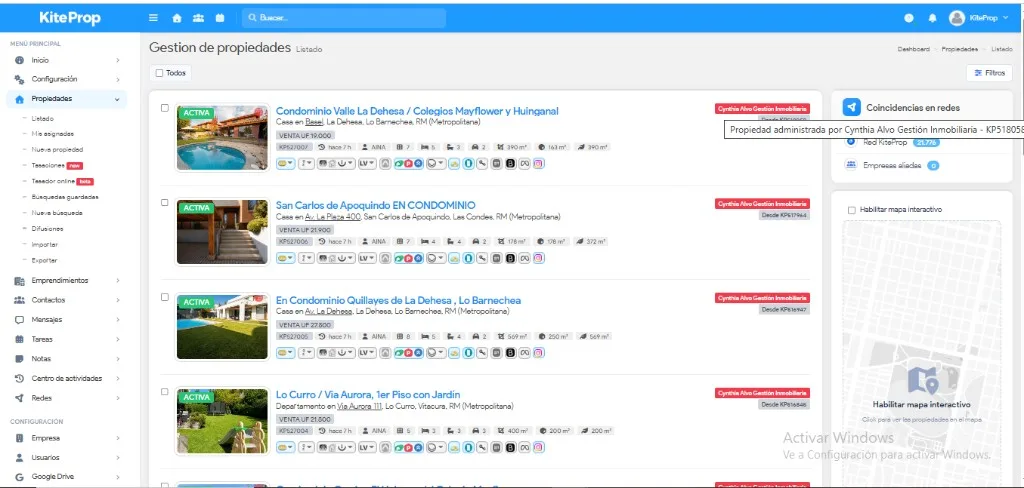1024x488 pixels.
Task: Open the lawn thumbnail of Condominio Quillayes
Action: pos(222,327)
